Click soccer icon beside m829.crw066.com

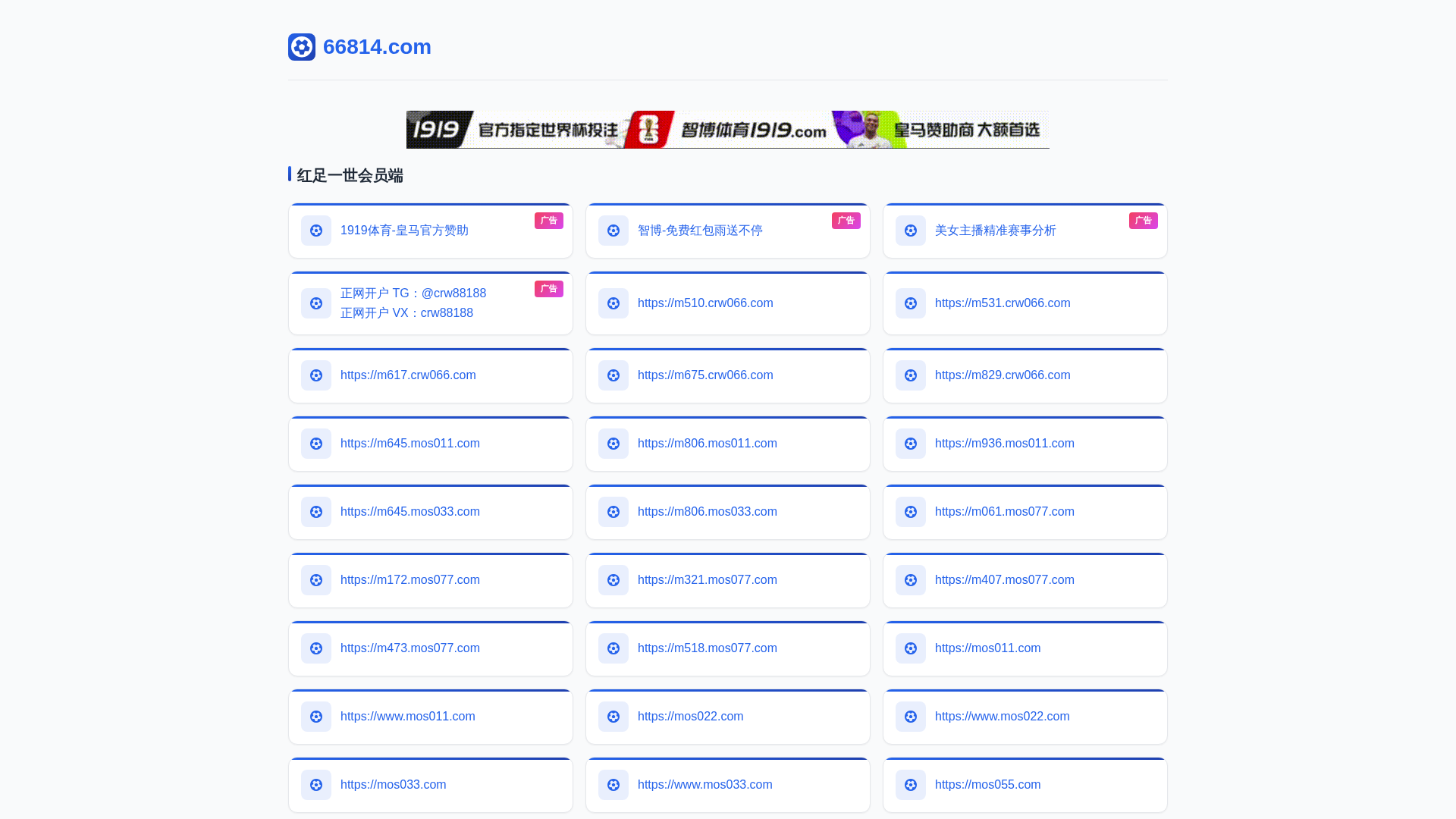[911, 375]
